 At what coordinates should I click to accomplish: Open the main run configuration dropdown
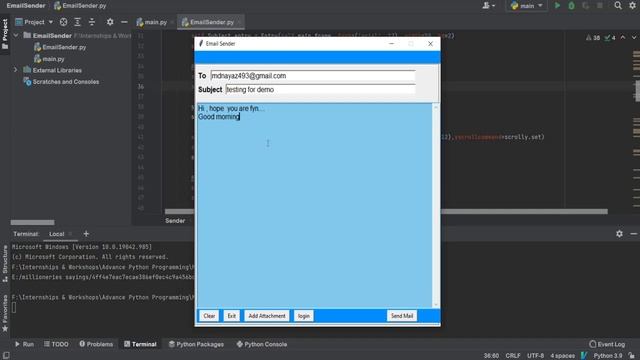click(x=527, y=6)
